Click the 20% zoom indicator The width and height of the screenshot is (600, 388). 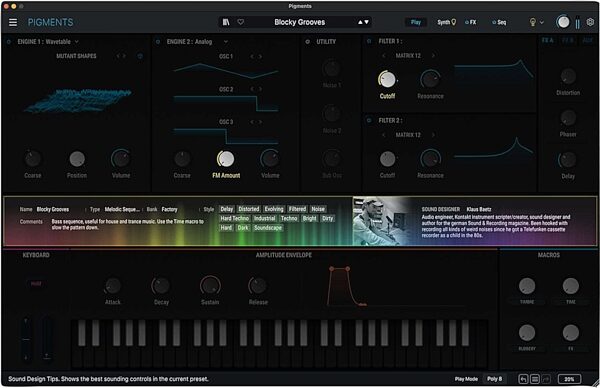pyautogui.click(x=569, y=379)
